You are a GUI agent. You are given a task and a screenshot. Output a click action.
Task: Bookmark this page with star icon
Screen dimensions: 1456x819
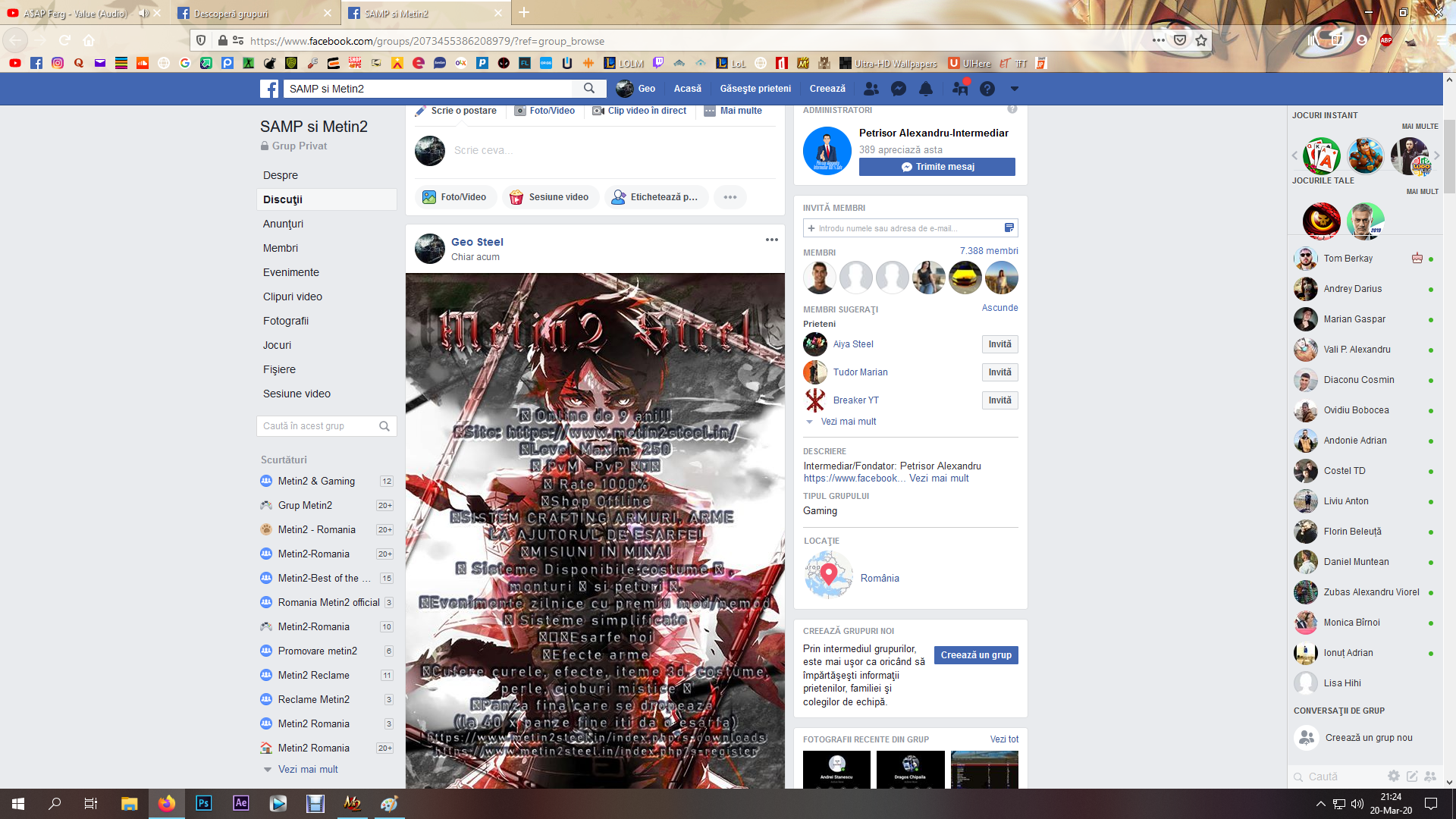[1201, 41]
